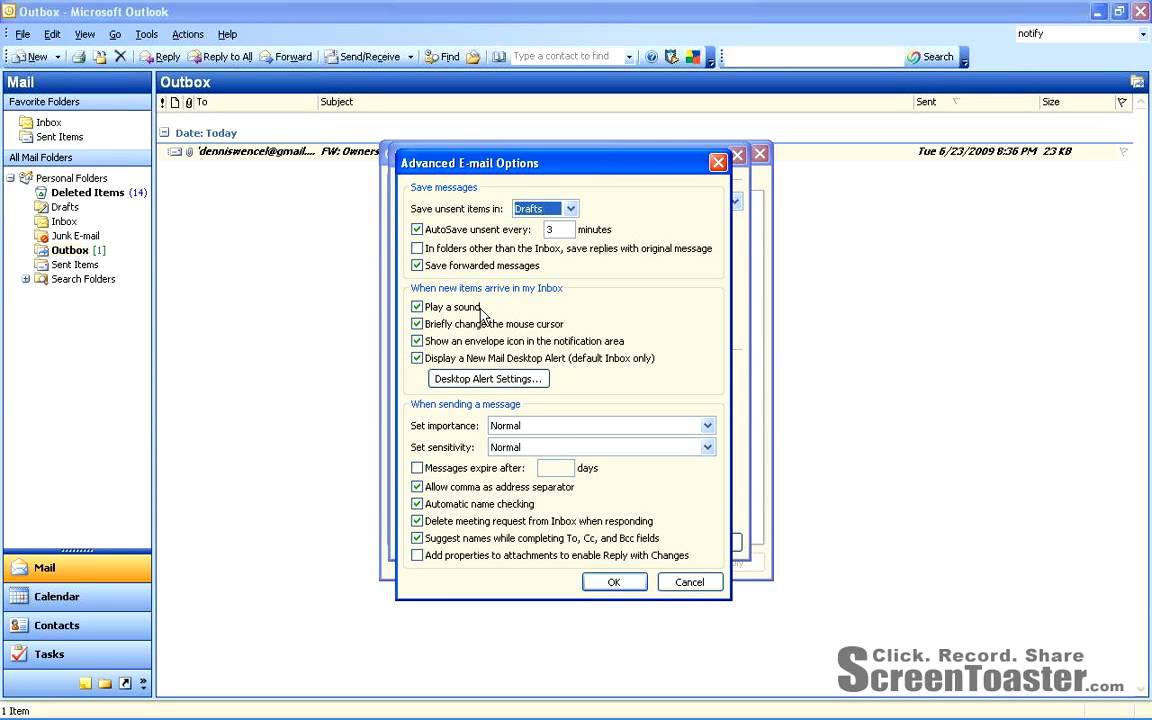Viewport: 1152px width, 720px height.
Task: Open Shortcuts icon in navigation pane
Action: (125, 683)
